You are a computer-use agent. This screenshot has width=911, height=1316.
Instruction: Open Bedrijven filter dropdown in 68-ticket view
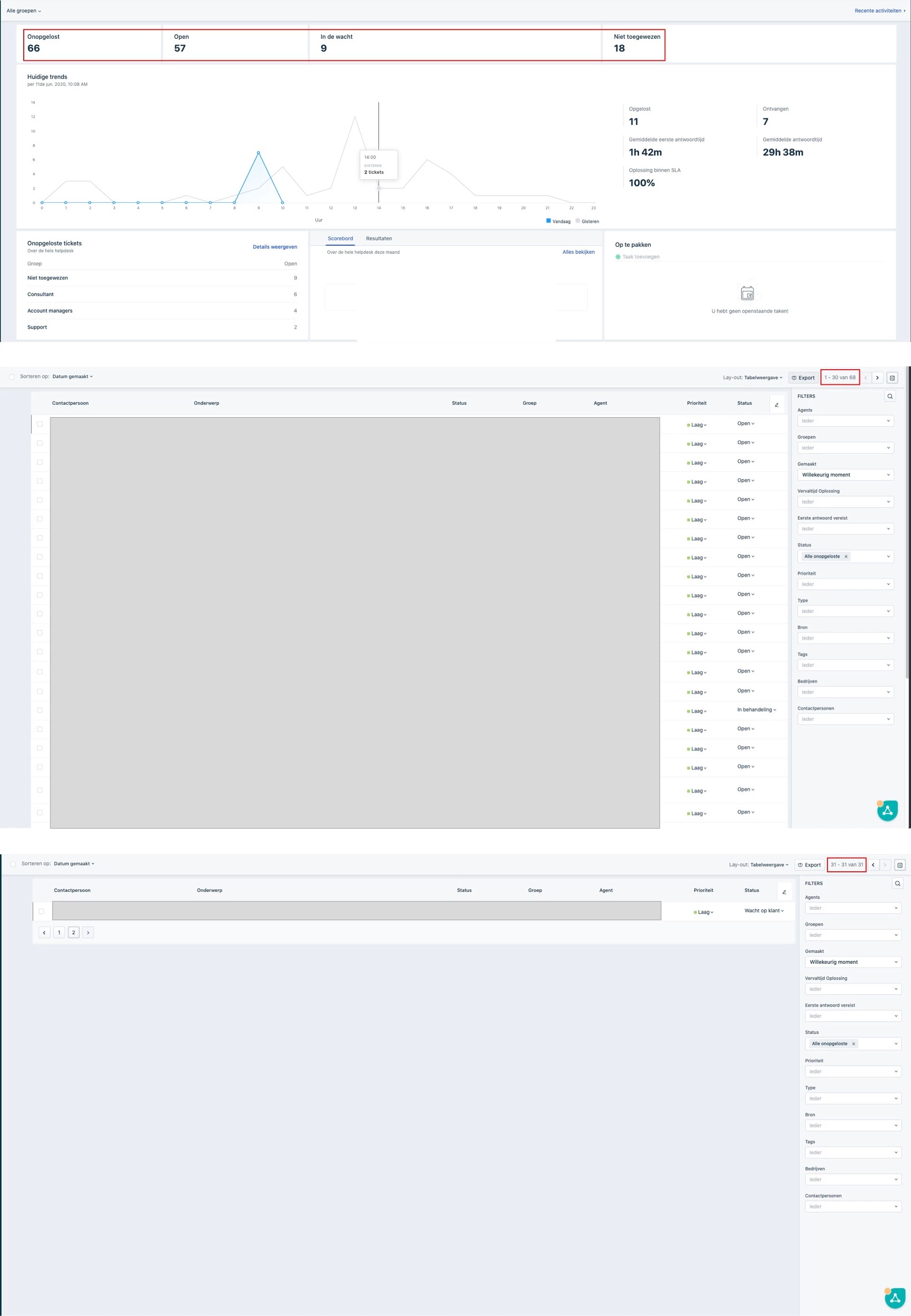tap(846, 692)
